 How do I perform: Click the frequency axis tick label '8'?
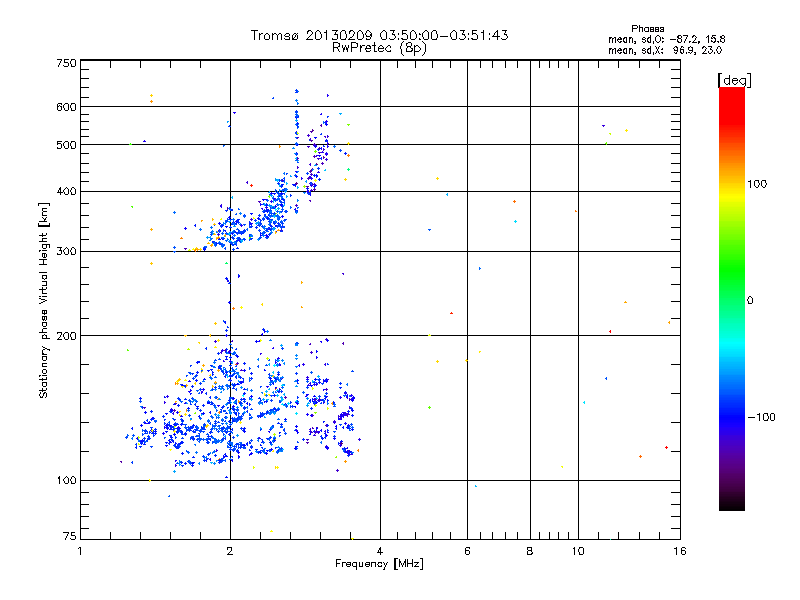tap(530, 551)
